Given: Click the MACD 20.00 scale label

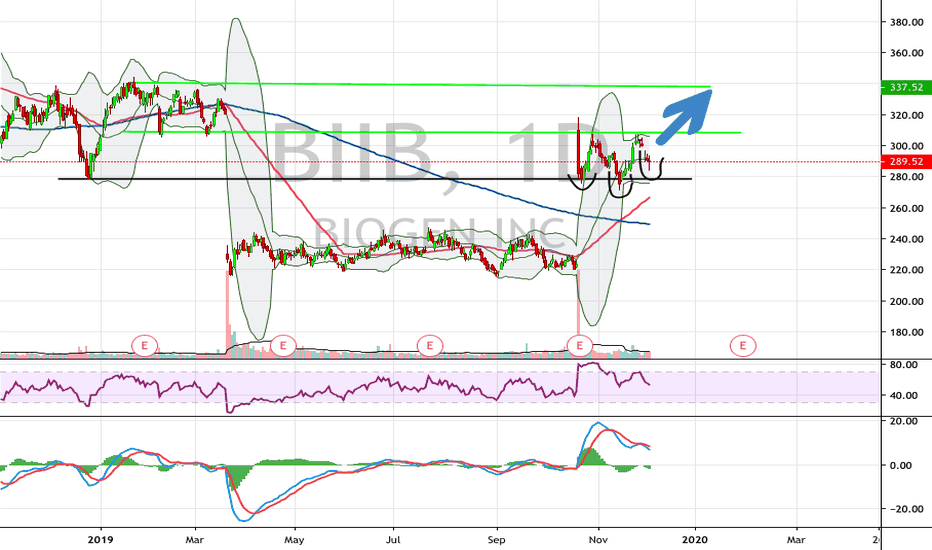Looking at the screenshot, I should click(x=903, y=422).
